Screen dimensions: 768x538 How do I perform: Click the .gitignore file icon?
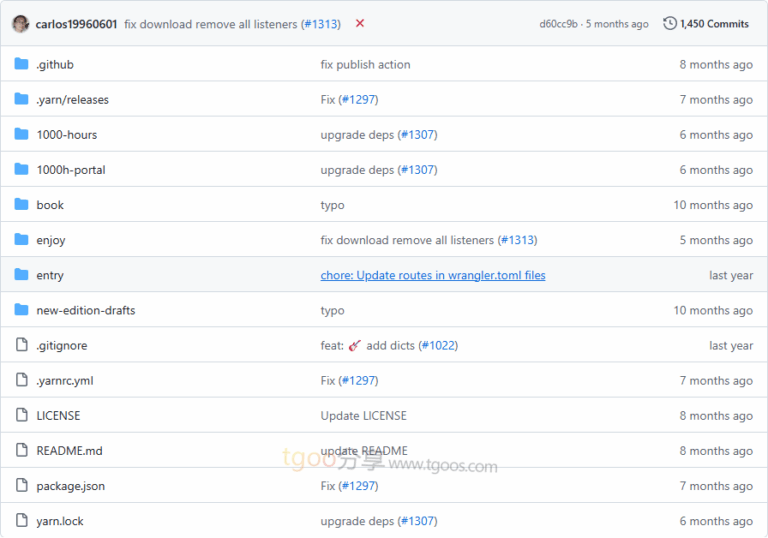pos(22,345)
